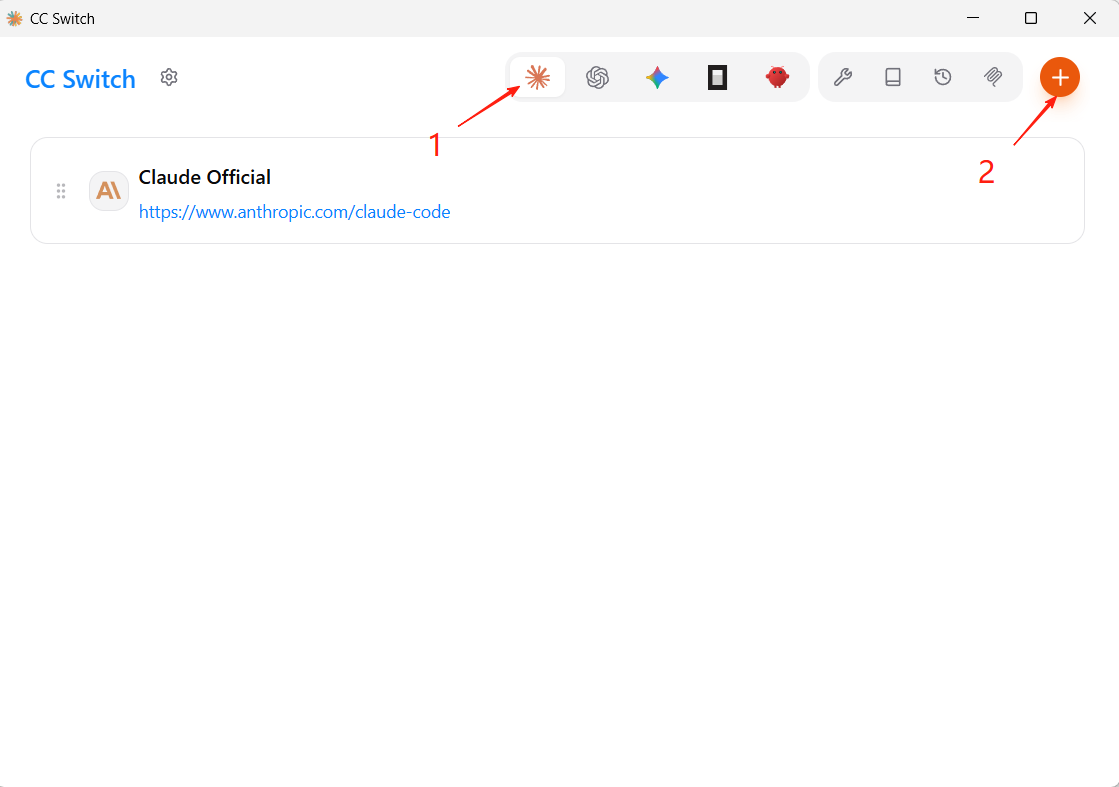
Task: Click the CC Switch title bar app icon
Action: pyautogui.click(x=14, y=19)
